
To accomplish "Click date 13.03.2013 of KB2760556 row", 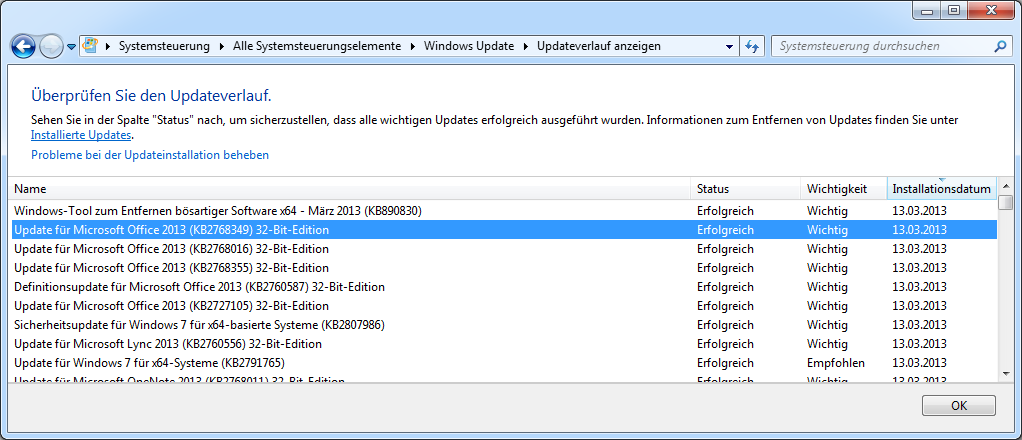I will [x=919, y=344].
